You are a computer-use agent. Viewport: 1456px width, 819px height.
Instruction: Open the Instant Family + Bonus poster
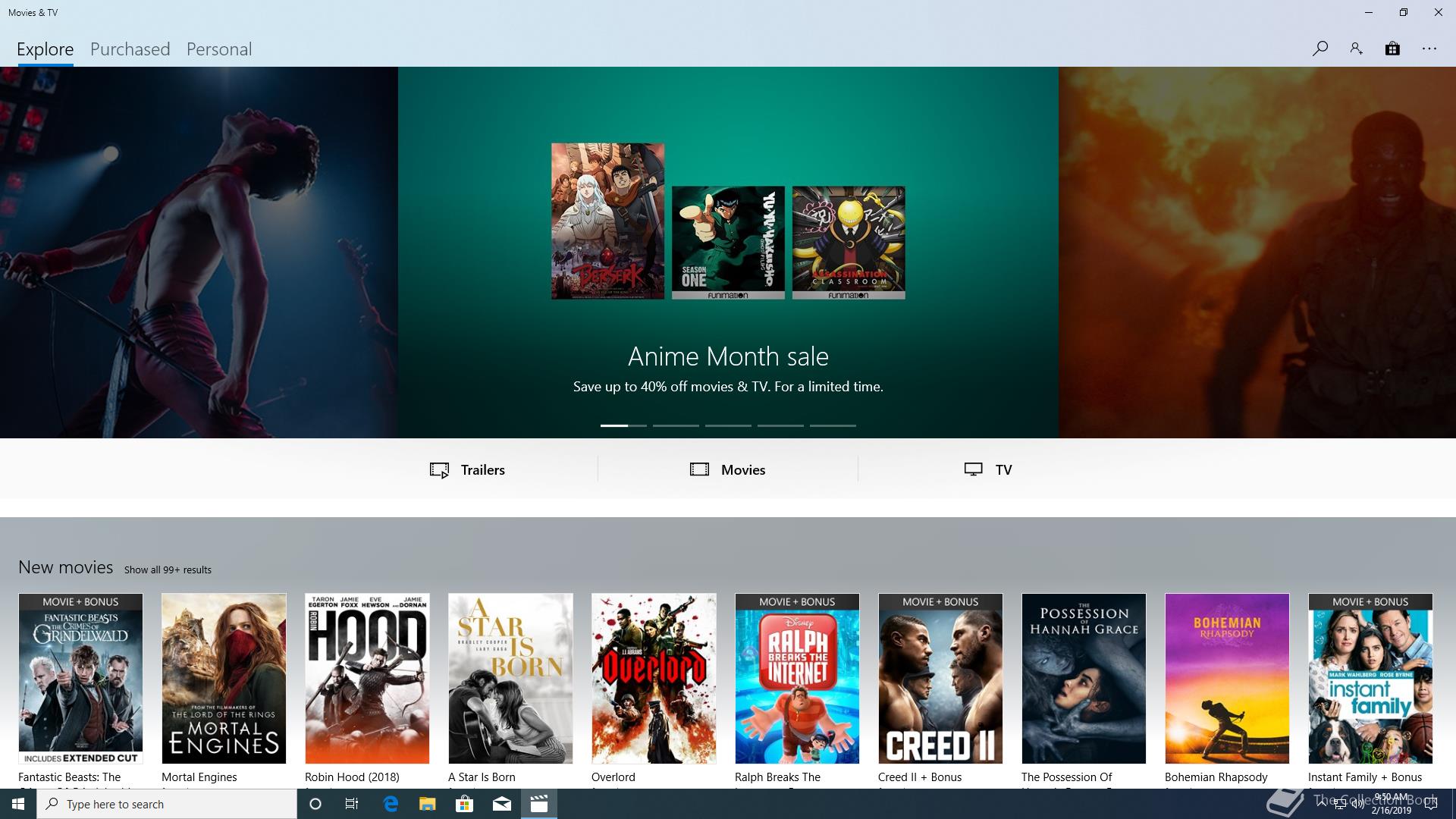1370,679
